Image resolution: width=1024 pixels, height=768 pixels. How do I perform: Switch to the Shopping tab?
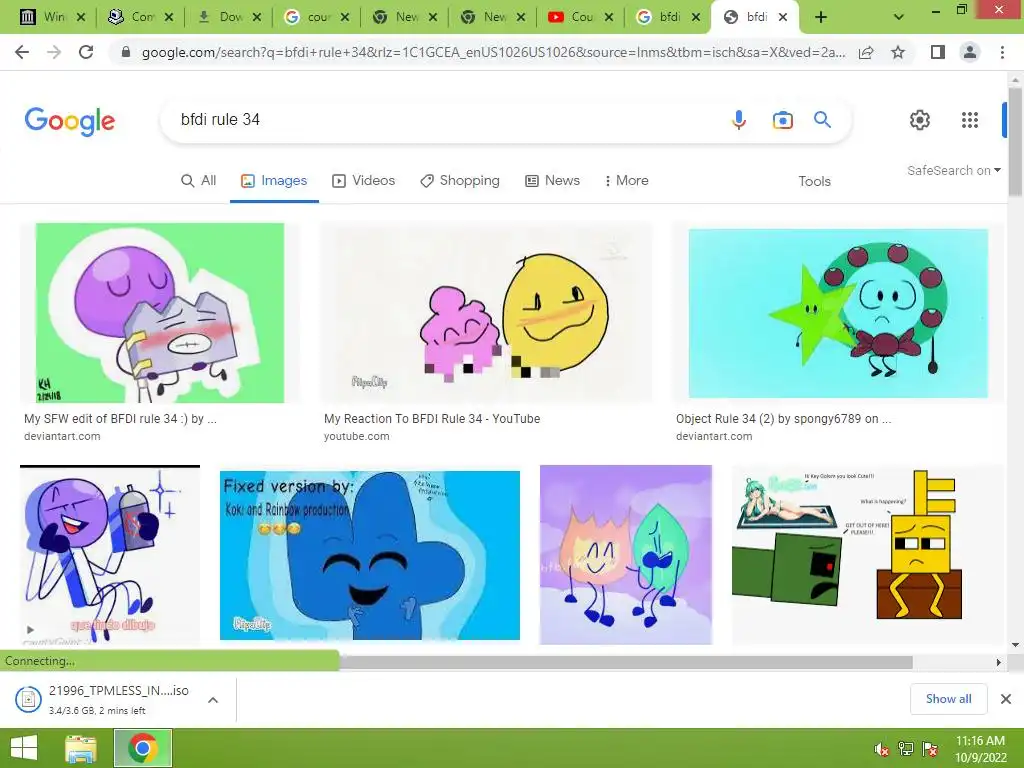pyautogui.click(x=460, y=181)
